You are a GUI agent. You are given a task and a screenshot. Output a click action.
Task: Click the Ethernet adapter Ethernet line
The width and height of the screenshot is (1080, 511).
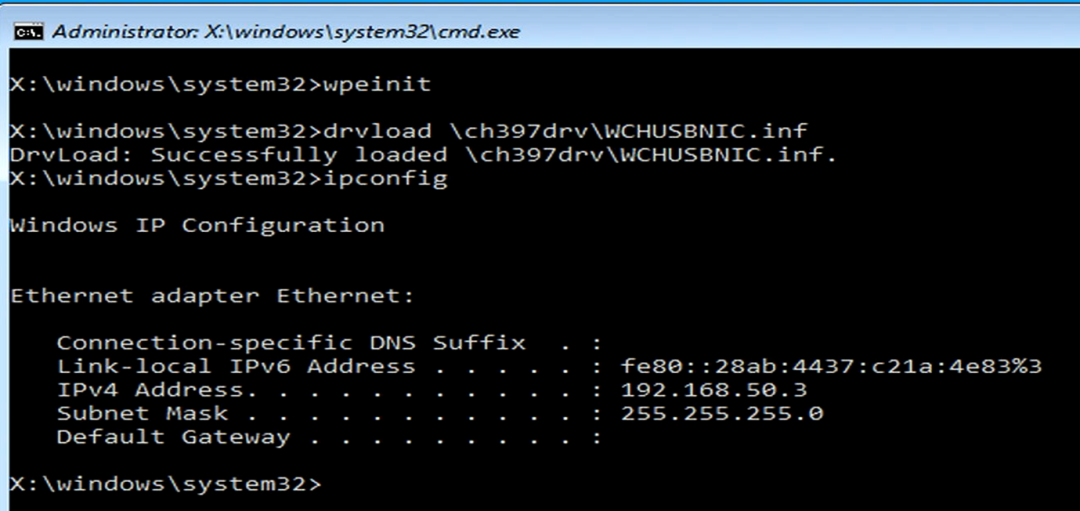click(x=211, y=296)
